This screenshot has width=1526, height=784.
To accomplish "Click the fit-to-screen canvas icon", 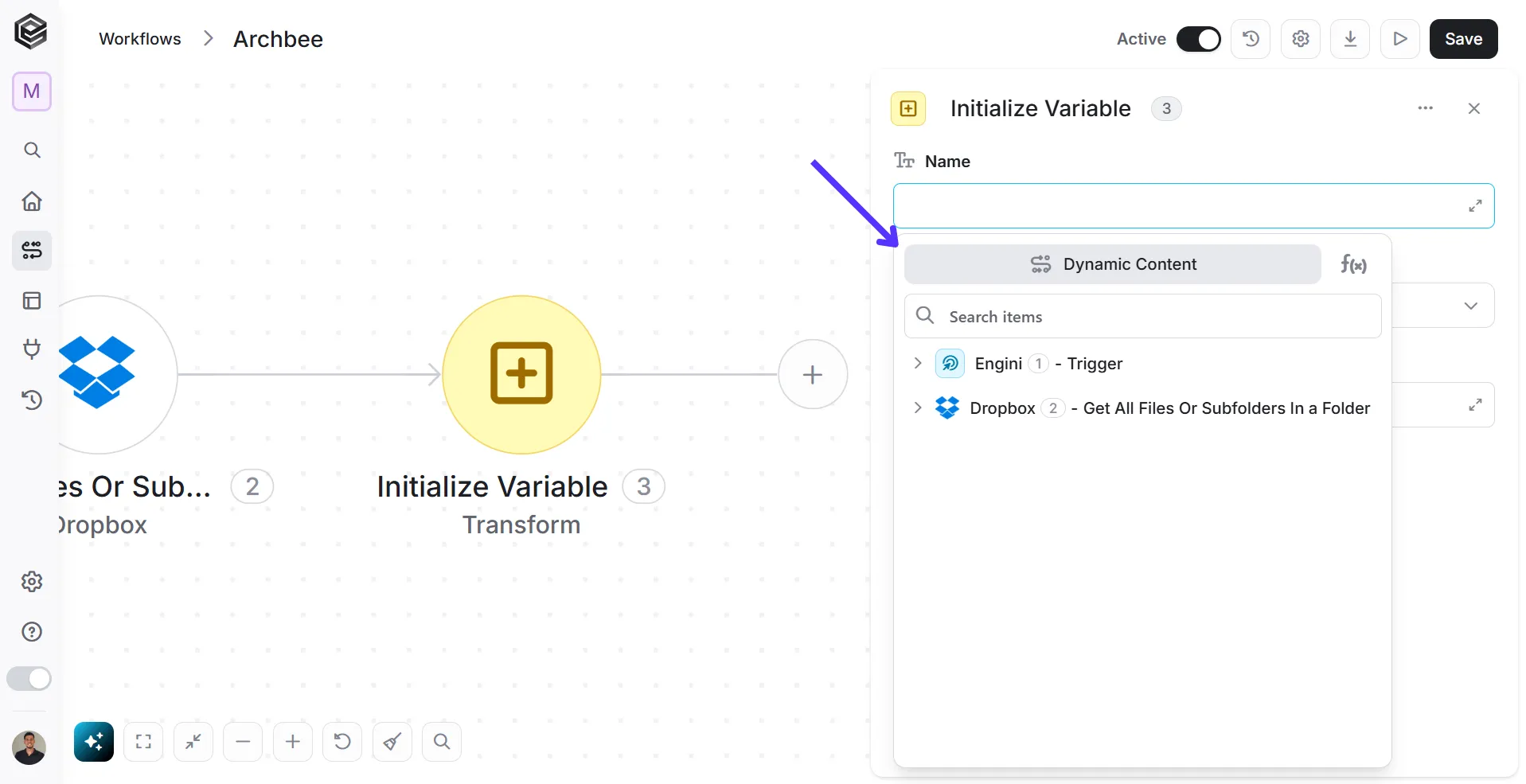I will click(143, 742).
